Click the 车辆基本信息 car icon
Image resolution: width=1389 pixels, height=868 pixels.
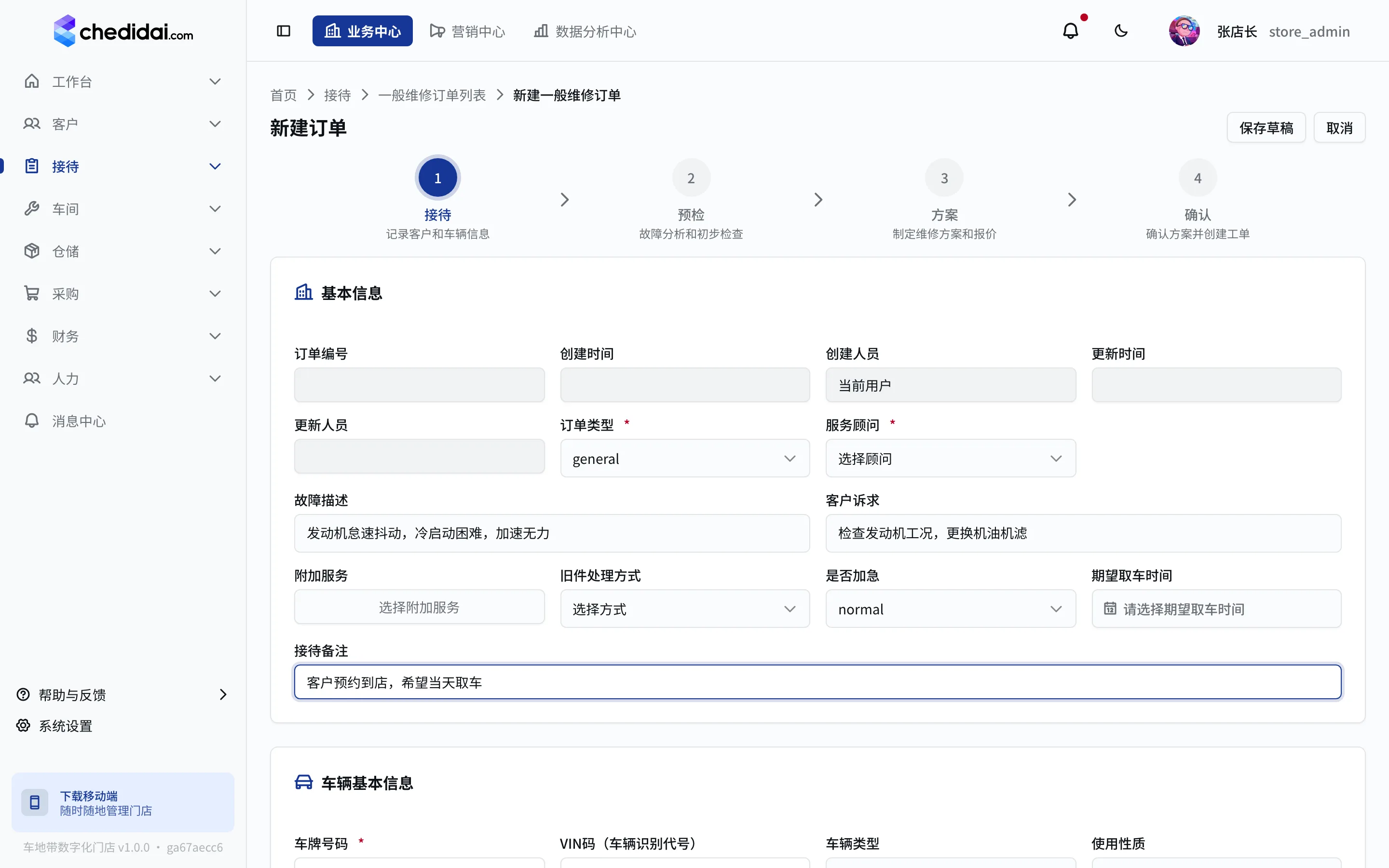tap(304, 783)
